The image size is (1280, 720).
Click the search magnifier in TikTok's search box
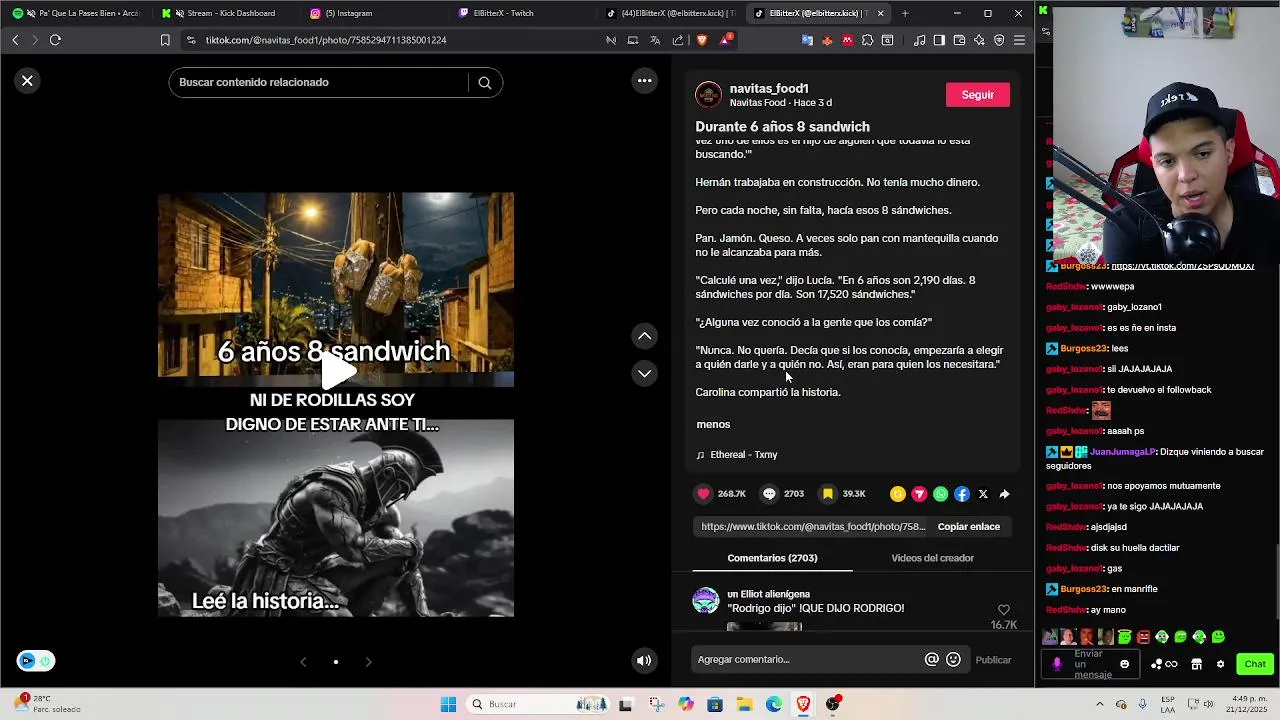(x=485, y=83)
